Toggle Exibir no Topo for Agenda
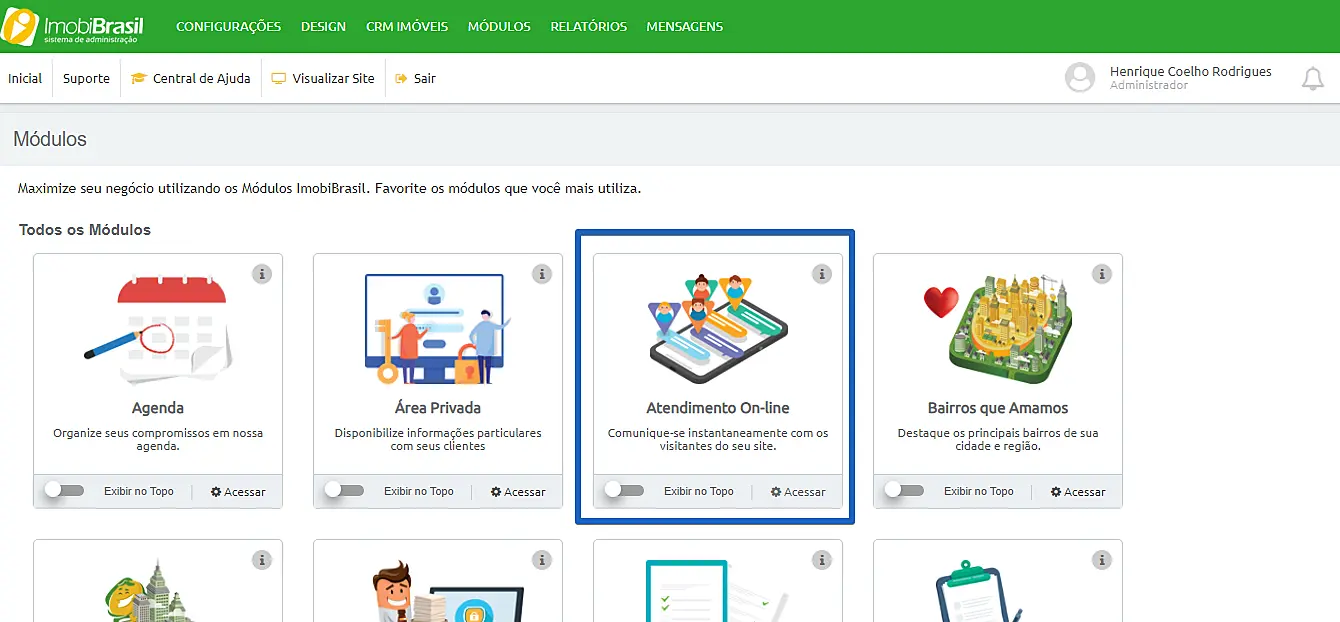This screenshot has width=1340, height=622. pyautogui.click(x=65, y=491)
